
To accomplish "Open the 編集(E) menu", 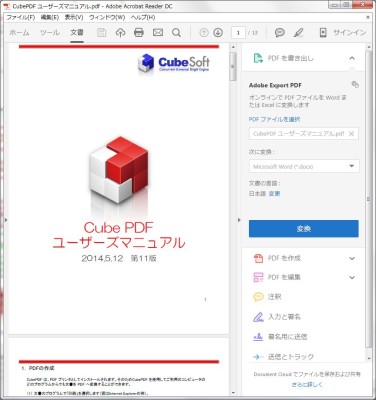I will click(50, 17).
